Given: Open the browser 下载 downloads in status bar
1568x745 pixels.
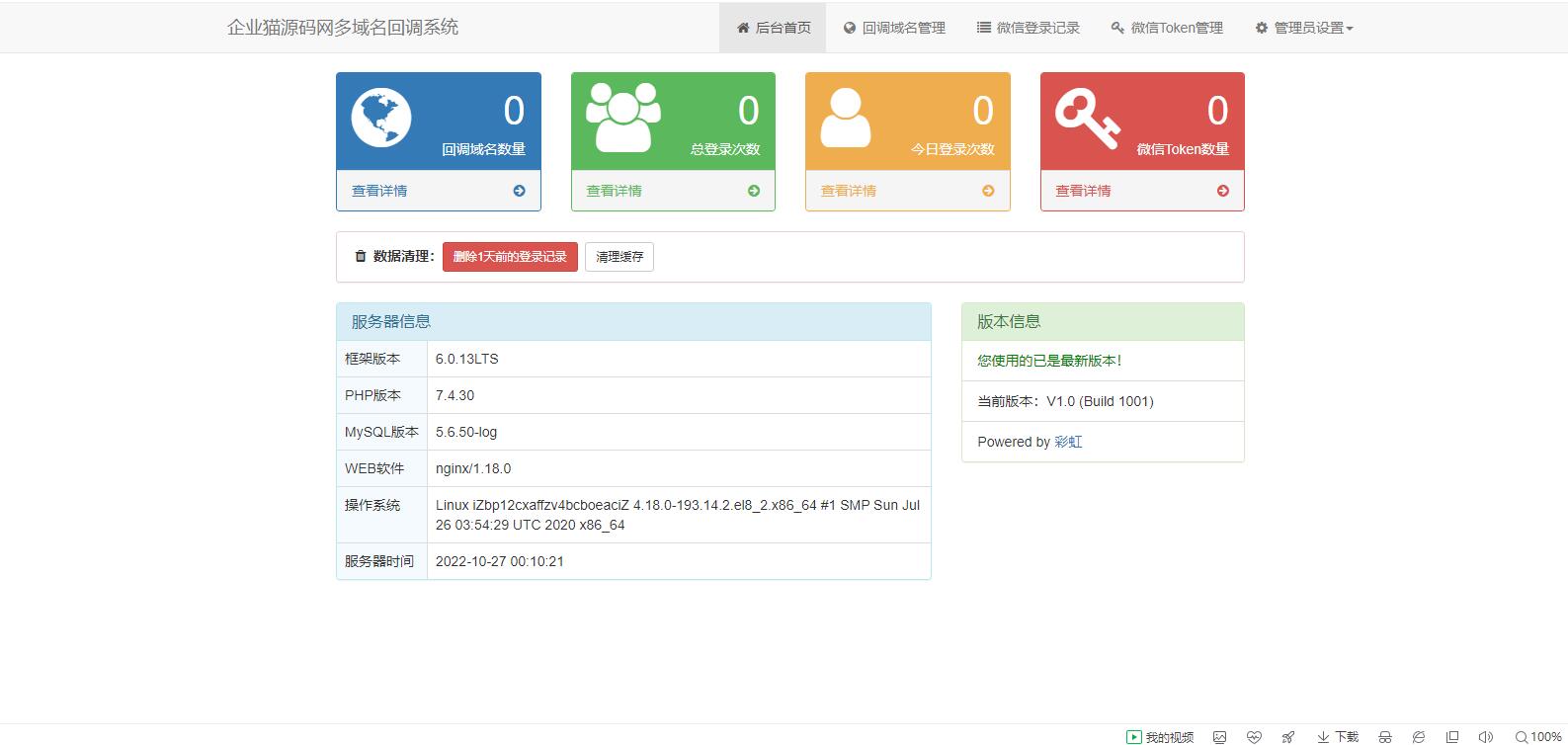Looking at the screenshot, I should 1338,736.
